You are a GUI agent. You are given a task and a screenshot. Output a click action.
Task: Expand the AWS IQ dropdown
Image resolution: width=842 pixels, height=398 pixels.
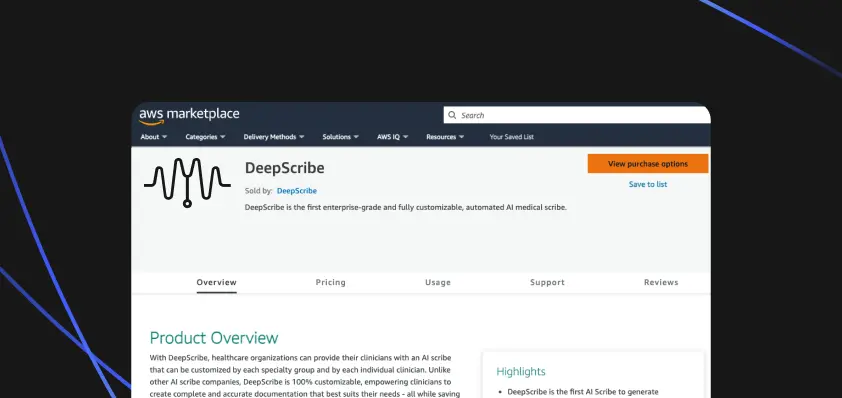[393, 137]
